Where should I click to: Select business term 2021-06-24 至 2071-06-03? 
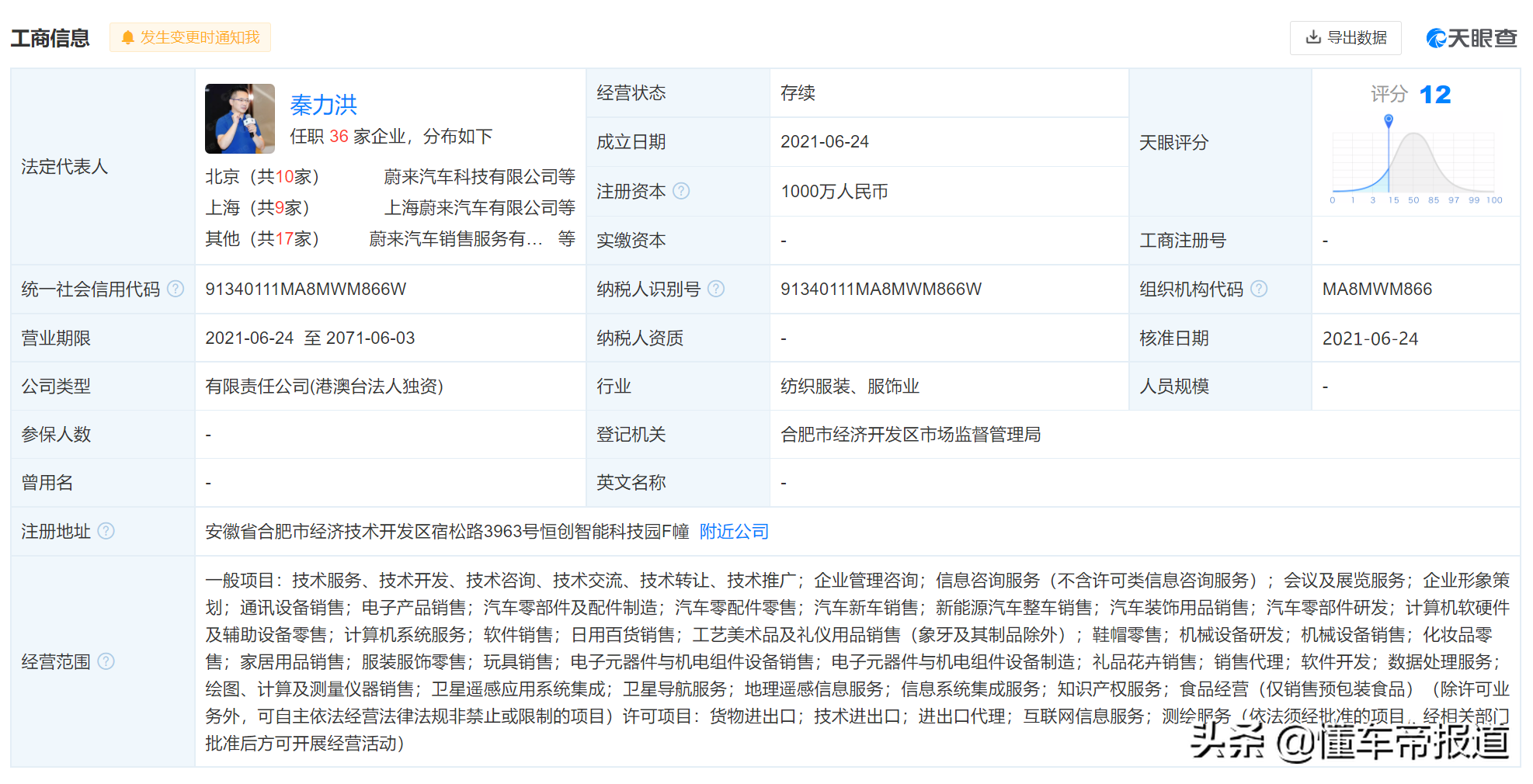tap(310, 338)
